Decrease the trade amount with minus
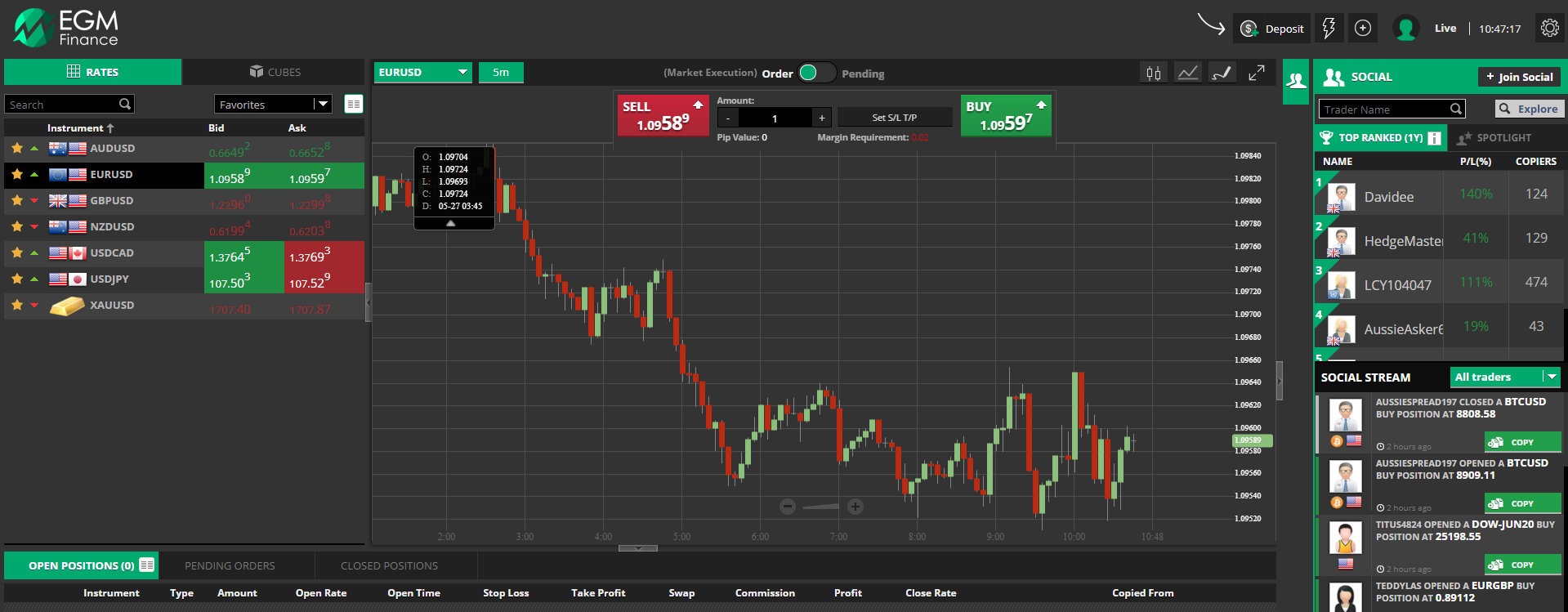The width and height of the screenshot is (1568, 612). point(728,118)
